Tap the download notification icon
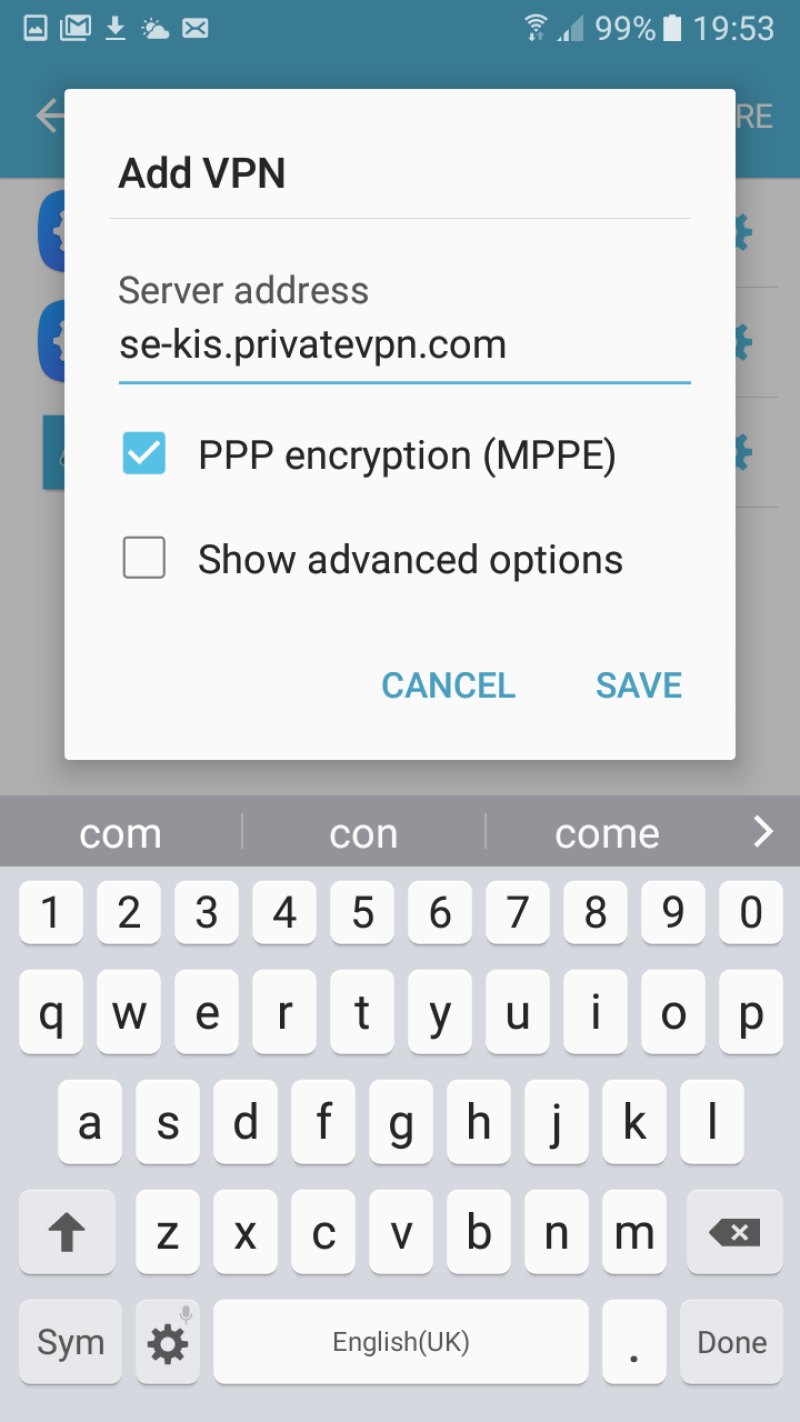Screen dimensions: 800x1422 (116, 29)
